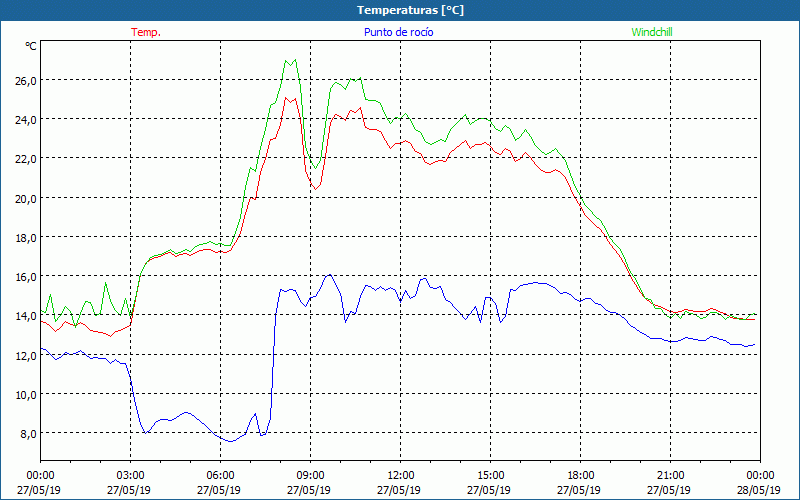Viewport: 800px width, 500px height.
Task: Click the 03:00 time axis label
Action: [130, 476]
